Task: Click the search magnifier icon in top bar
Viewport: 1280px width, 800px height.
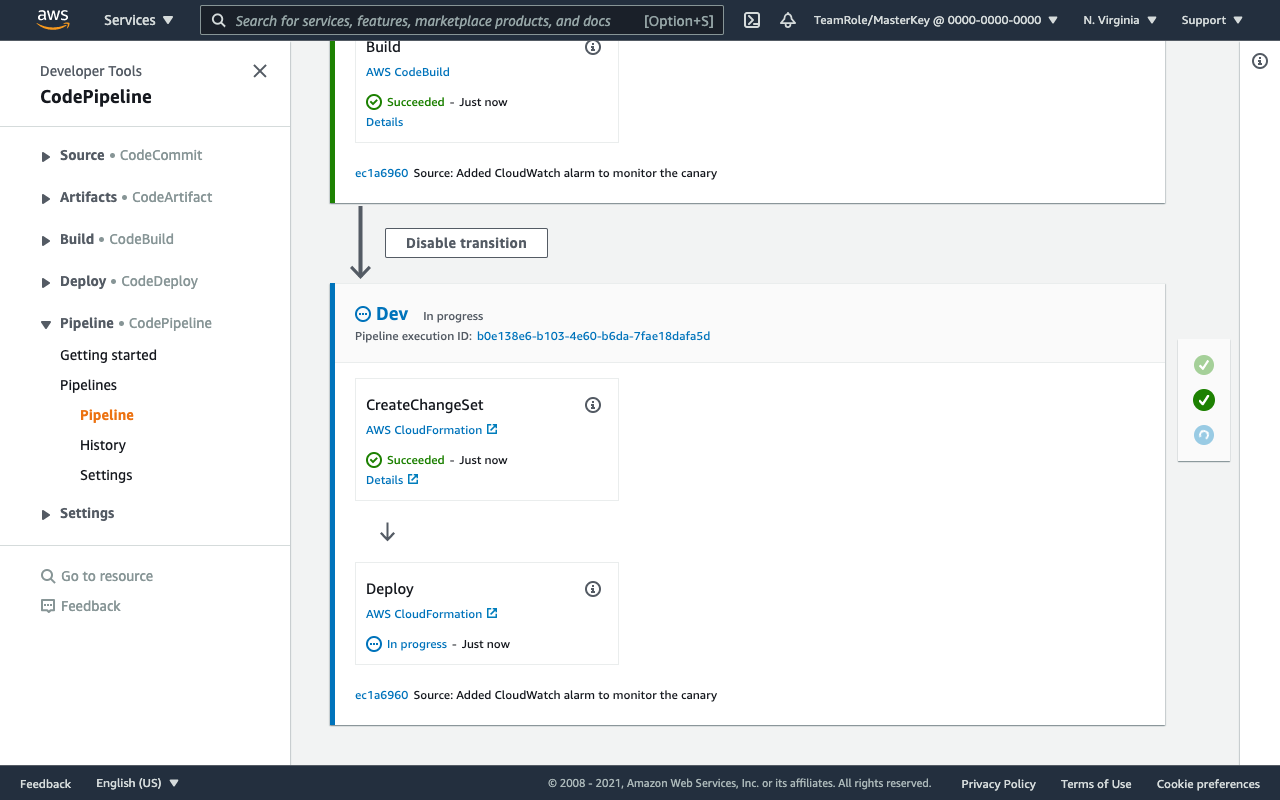Action: click(219, 20)
